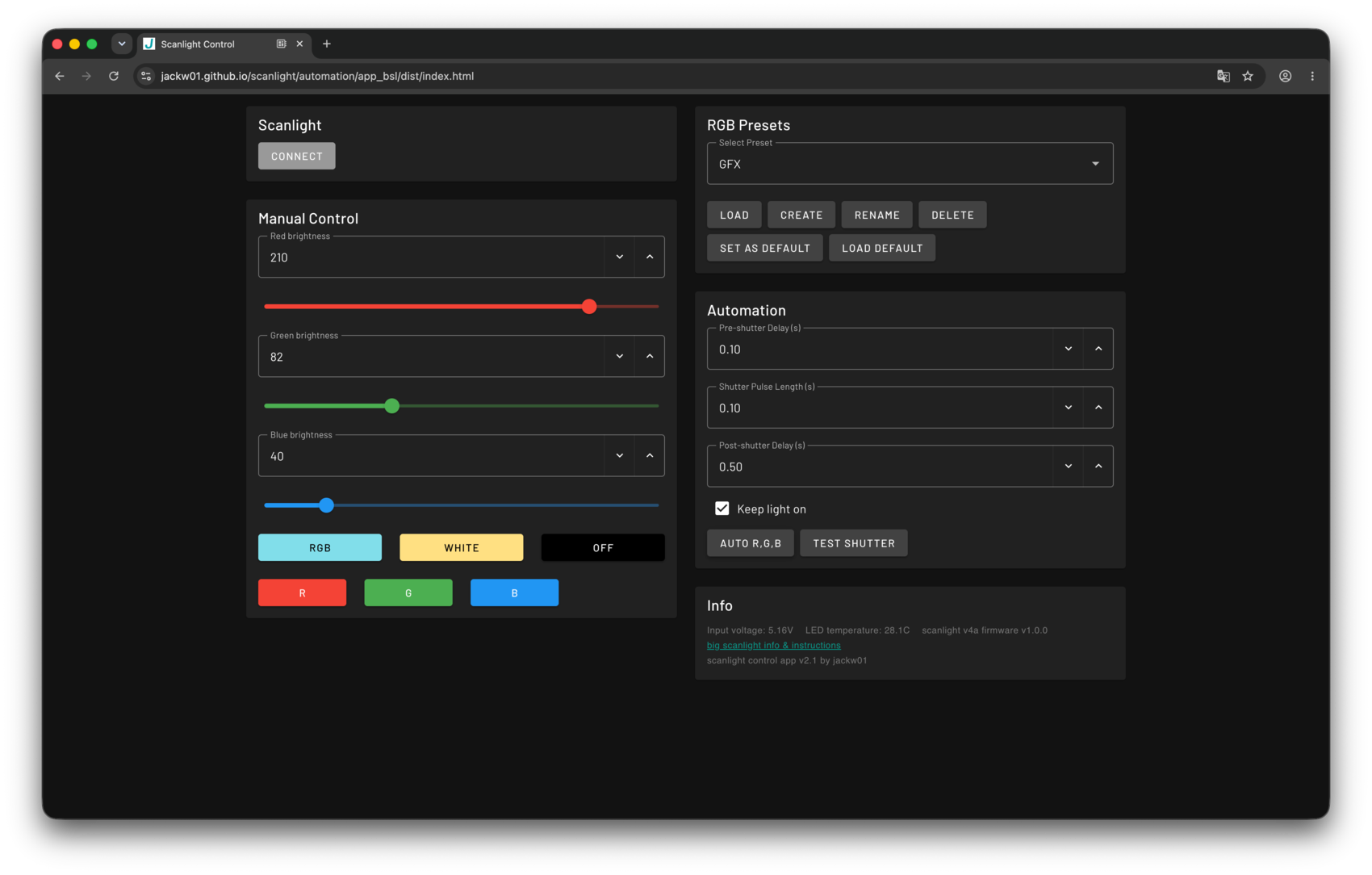This screenshot has width=1372, height=875.
Task: Open the big scanlight info & instructions link
Action: click(774, 646)
